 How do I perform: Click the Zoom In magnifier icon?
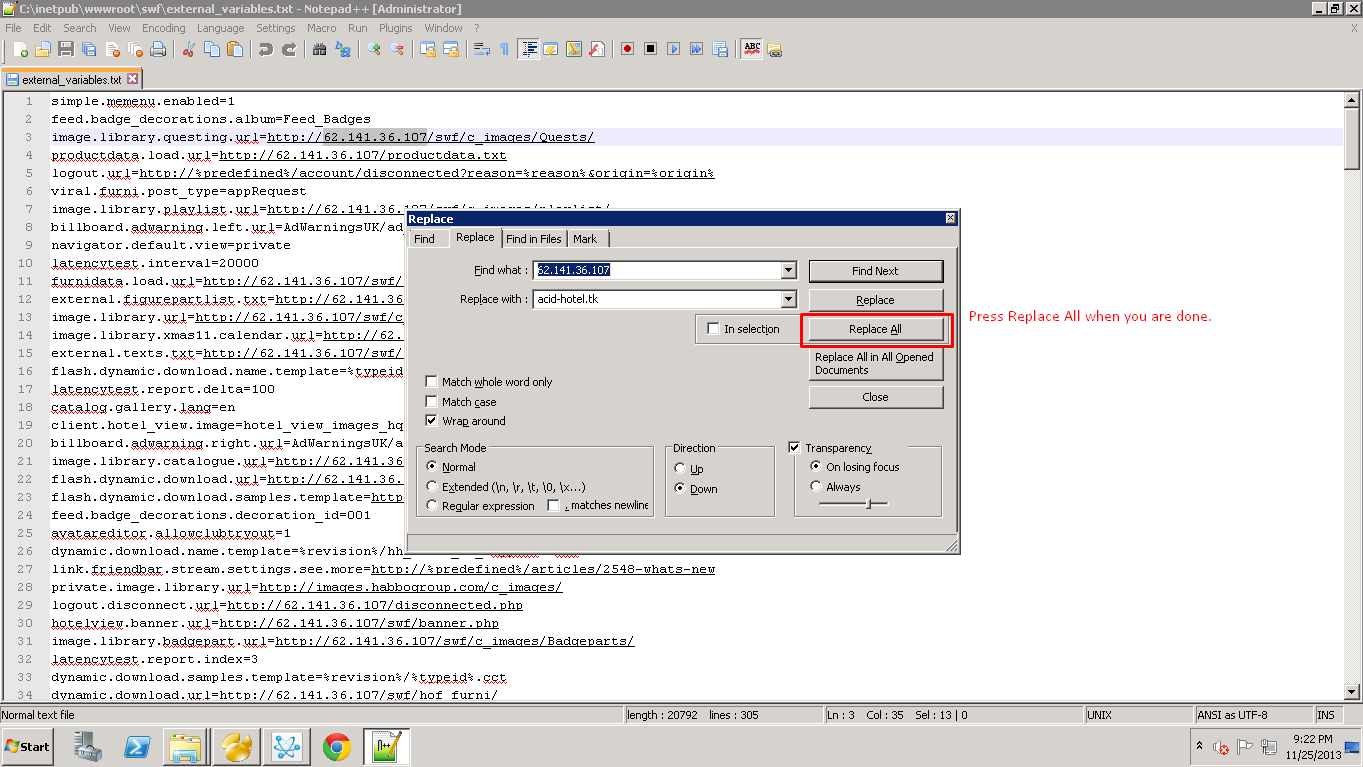tap(373, 49)
